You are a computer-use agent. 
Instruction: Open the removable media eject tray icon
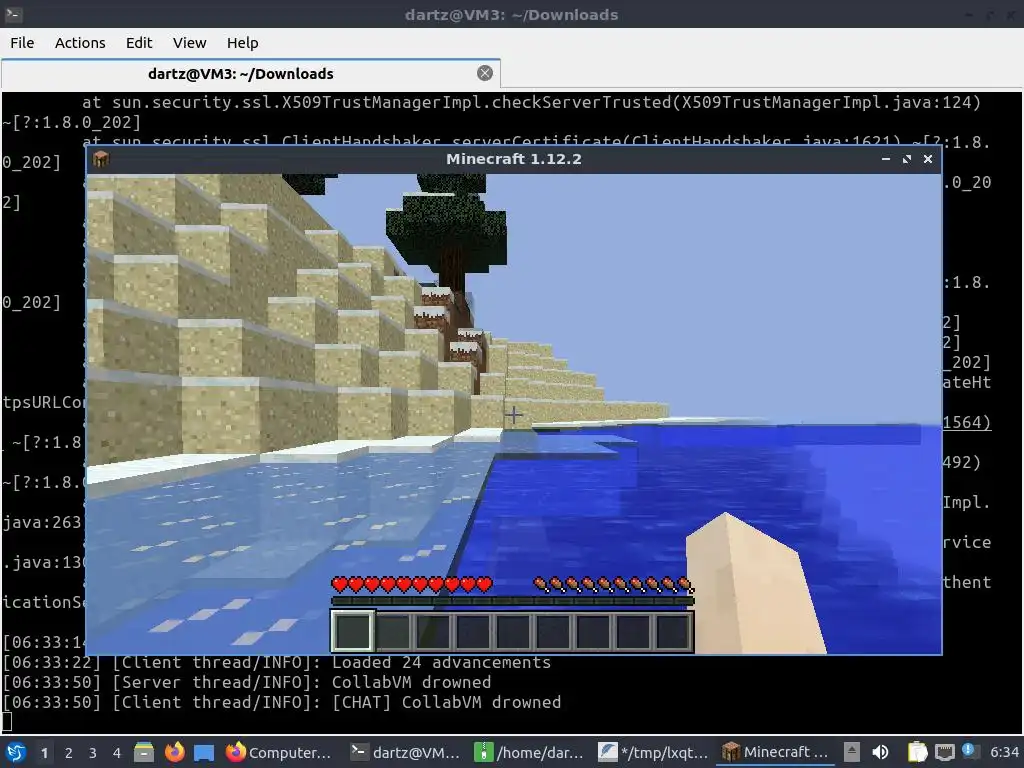click(x=852, y=752)
